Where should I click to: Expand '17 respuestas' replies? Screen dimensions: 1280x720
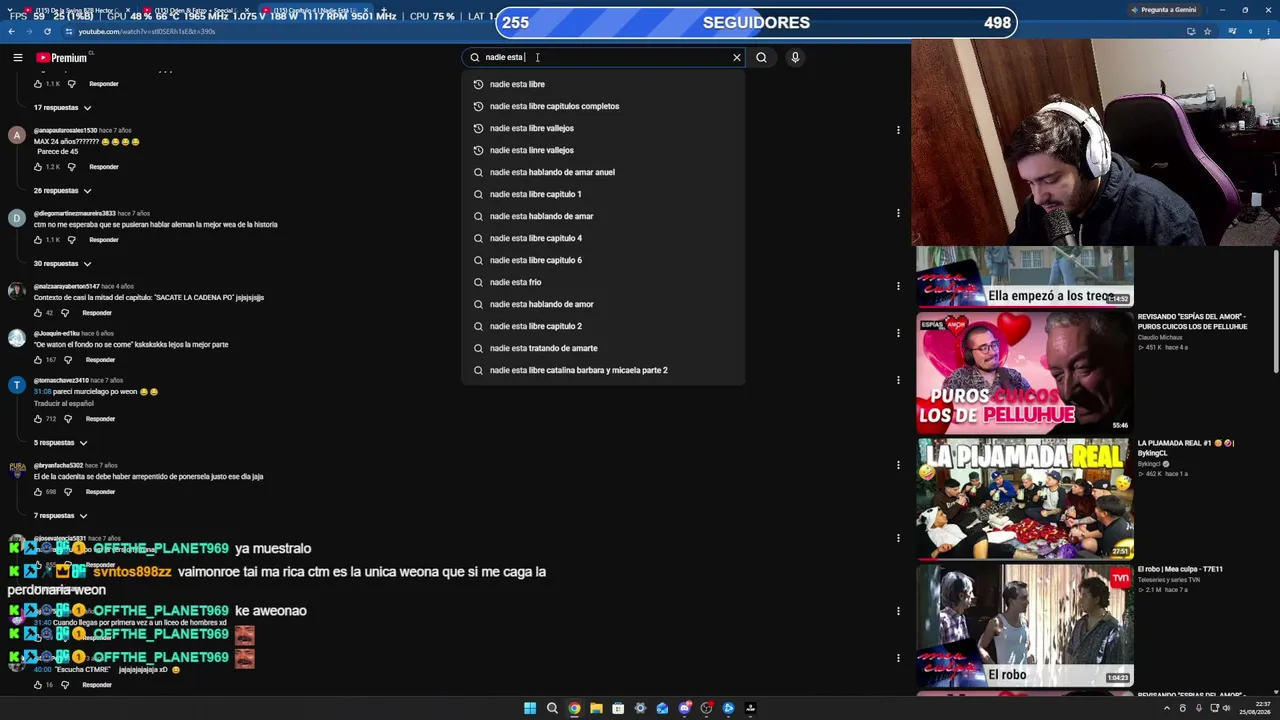(x=62, y=108)
